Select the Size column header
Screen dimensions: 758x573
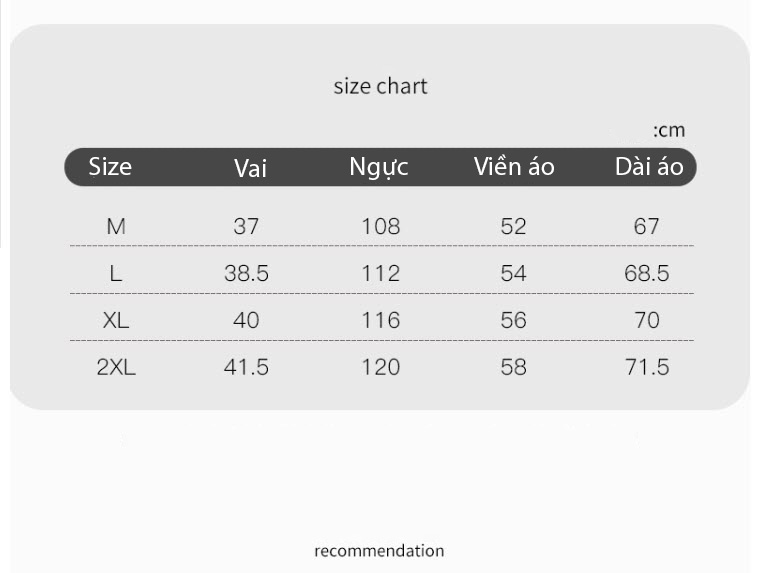point(110,167)
